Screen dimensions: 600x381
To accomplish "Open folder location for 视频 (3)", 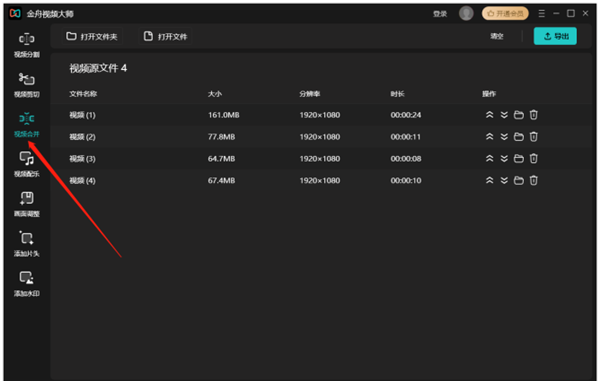I will point(518,158).
